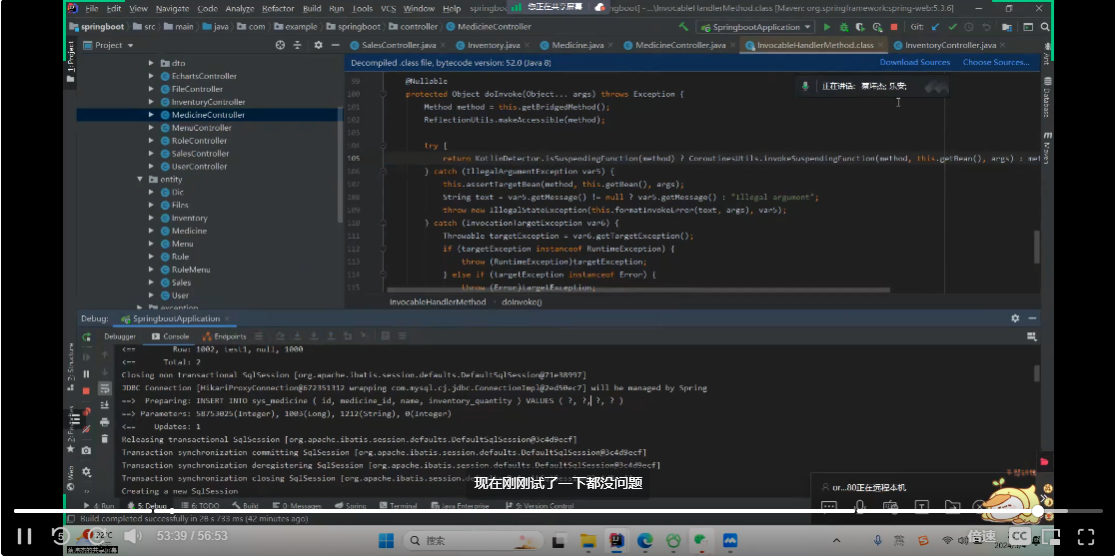The height and width of the screenshot is (556, 1115).
Task: Open SpringbootApplication run configuration dropdown
Action: (x=756, y=27)
